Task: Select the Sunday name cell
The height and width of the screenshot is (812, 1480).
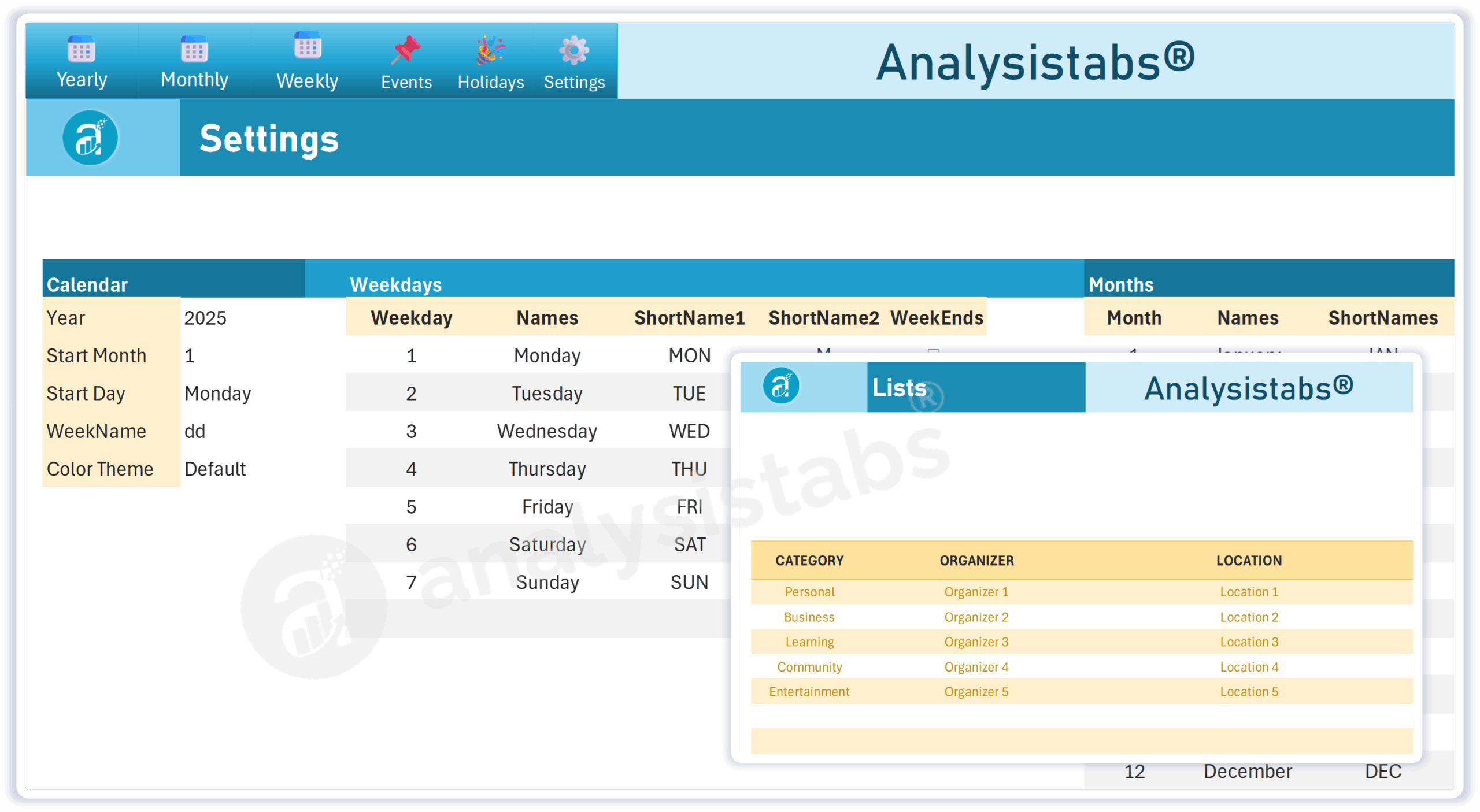Action: (x=547, y=582)
